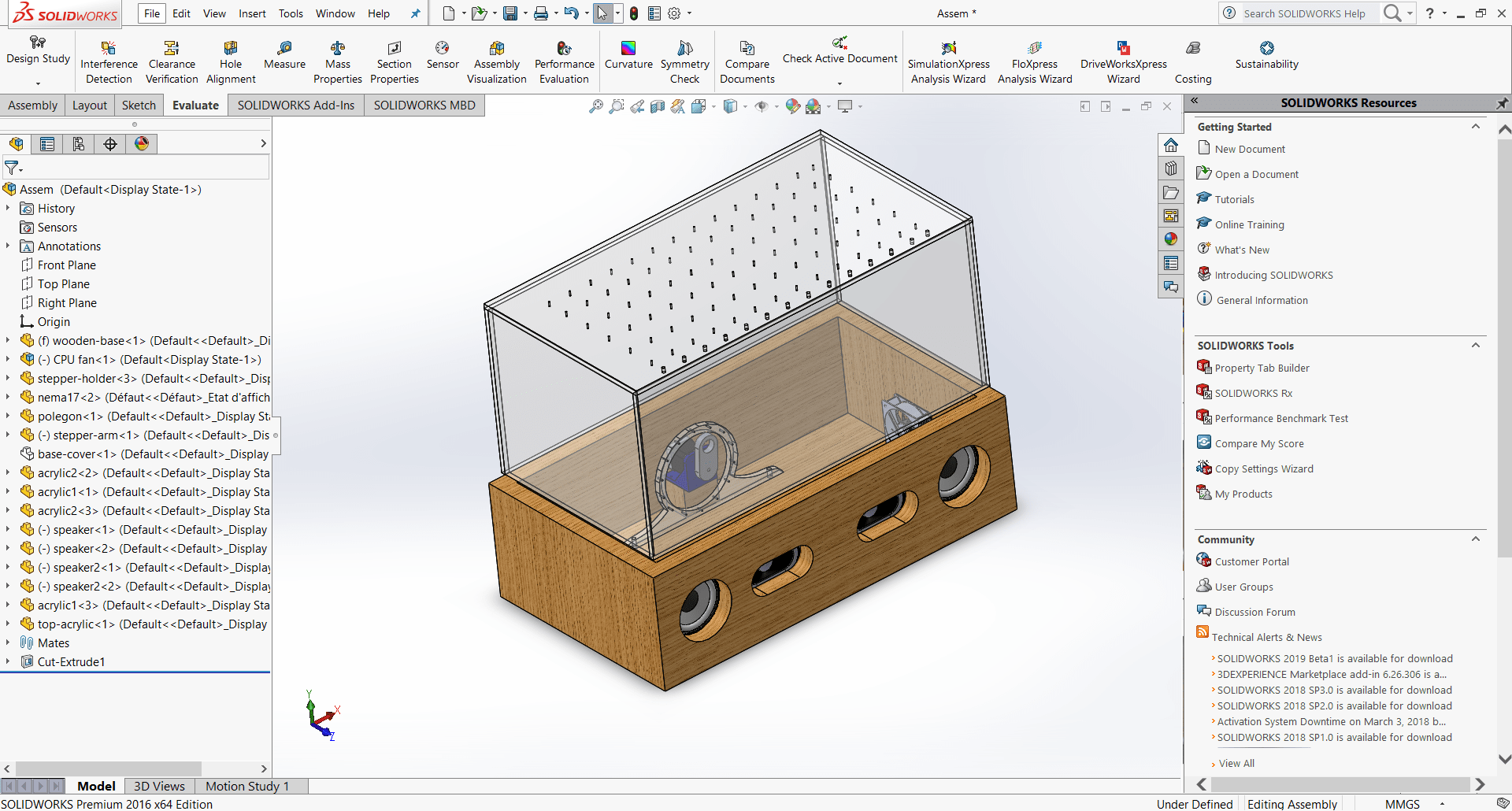The height and width of the screenshot is (811, 1512).
Task: Open DriveWorksXpress Wizard
Action: [x=1123, y=62]
